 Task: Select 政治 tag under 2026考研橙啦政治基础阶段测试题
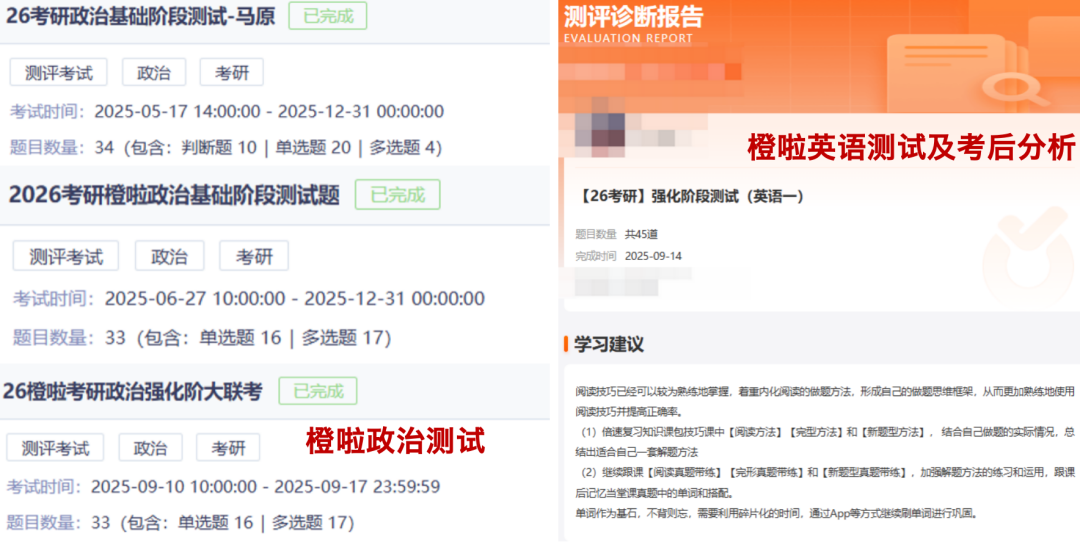[169, 256]
